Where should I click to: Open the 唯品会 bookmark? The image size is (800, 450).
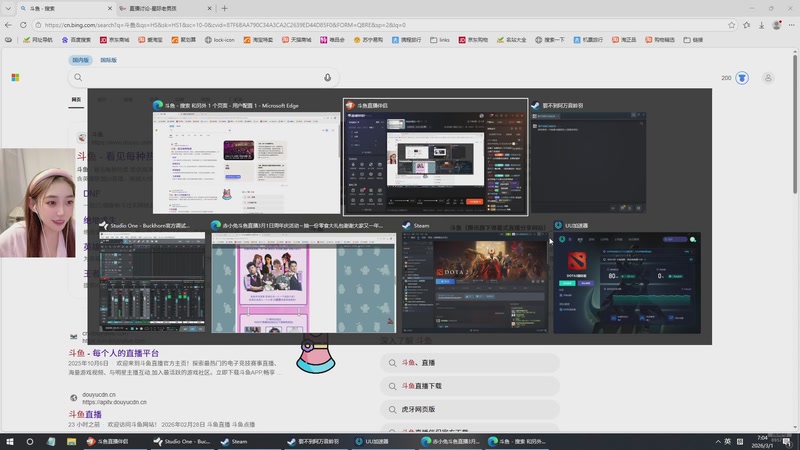tap(333, 40)
